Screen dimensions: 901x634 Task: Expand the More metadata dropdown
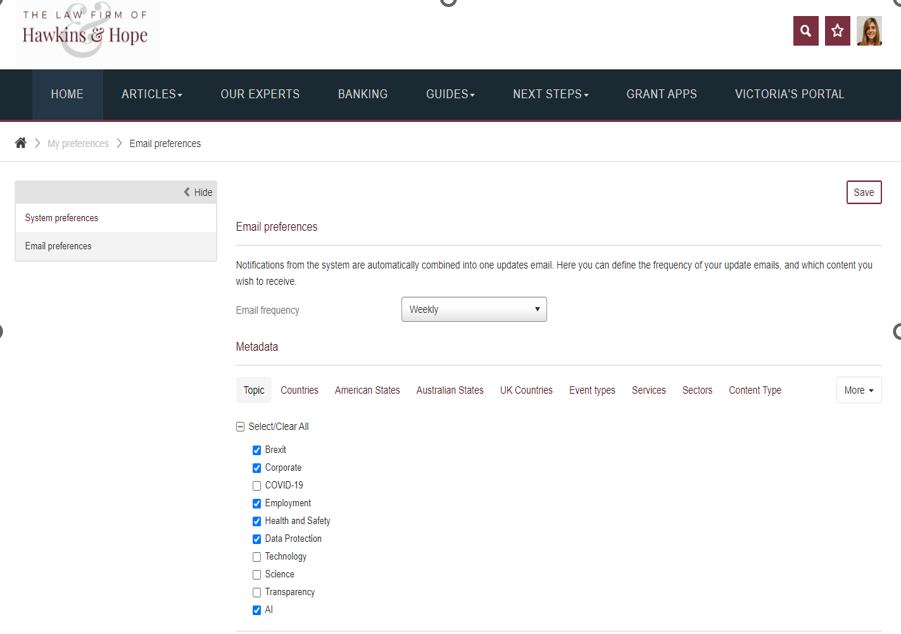(858, 390)
